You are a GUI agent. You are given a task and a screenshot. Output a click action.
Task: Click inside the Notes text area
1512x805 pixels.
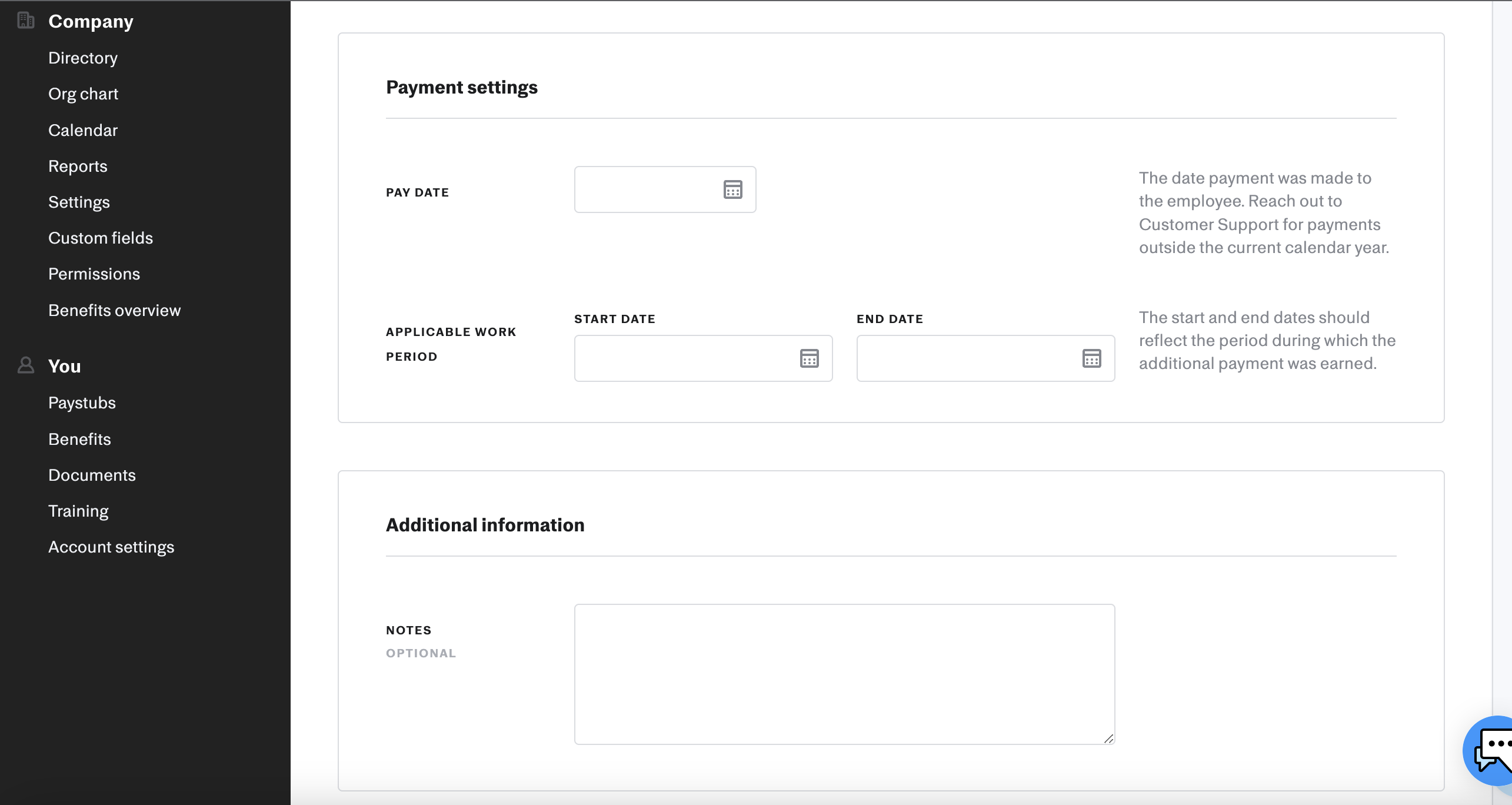[x=844, y=674]
